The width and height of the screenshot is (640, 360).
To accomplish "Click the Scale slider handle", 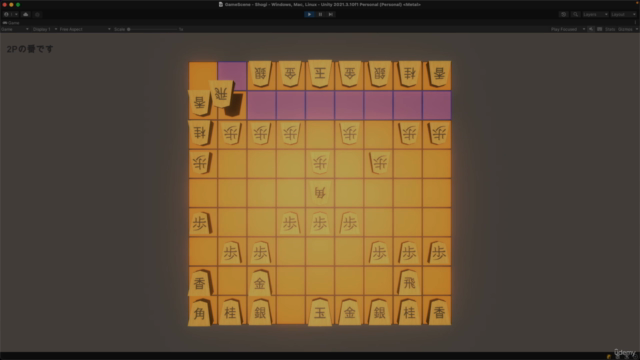I will pyautogui.click(x=129, y=29).
